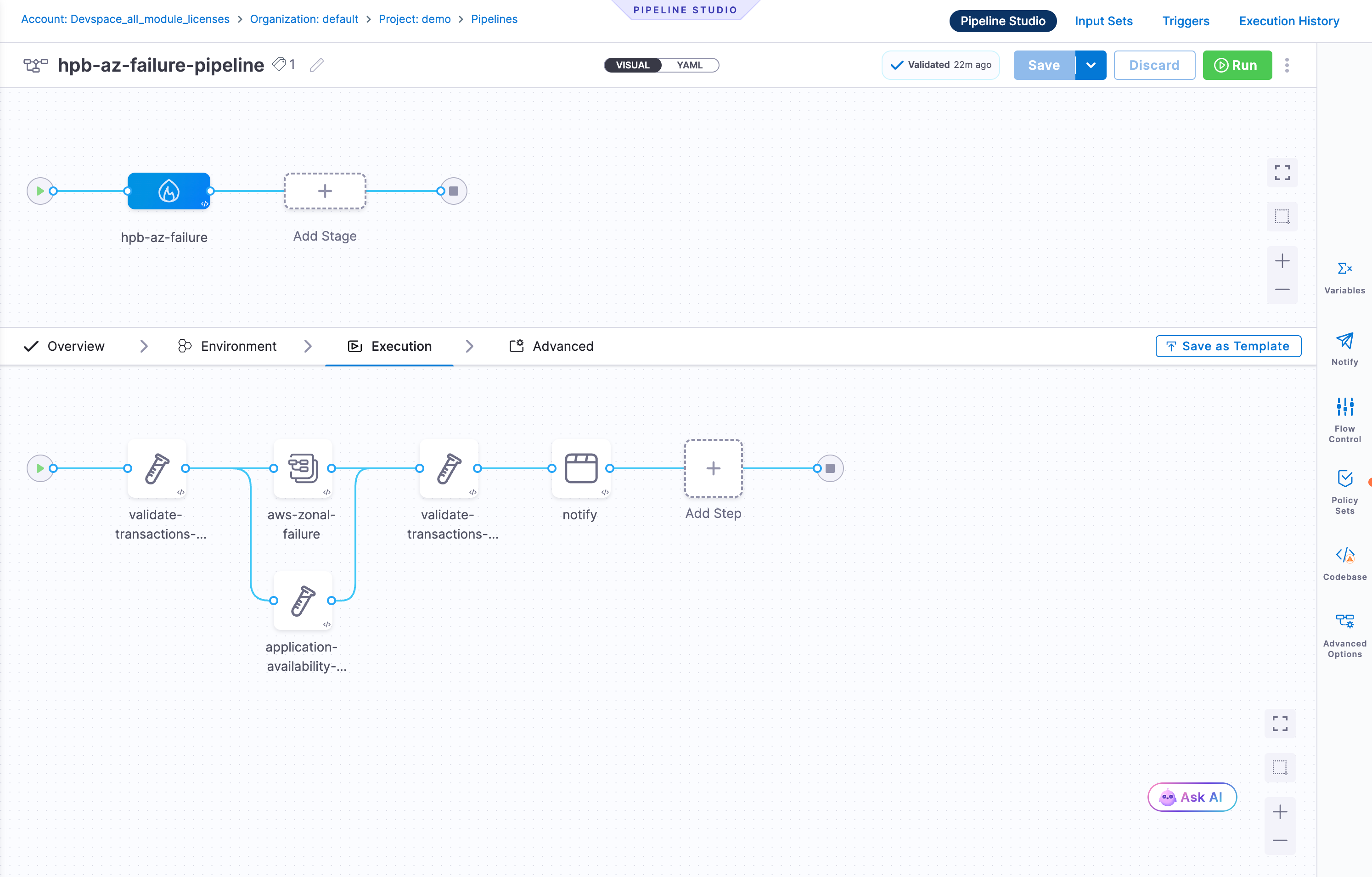The width and height of the screenshot is (1372, 877).
Task: Click the chevron after the Overview tab
Action: 144,346
